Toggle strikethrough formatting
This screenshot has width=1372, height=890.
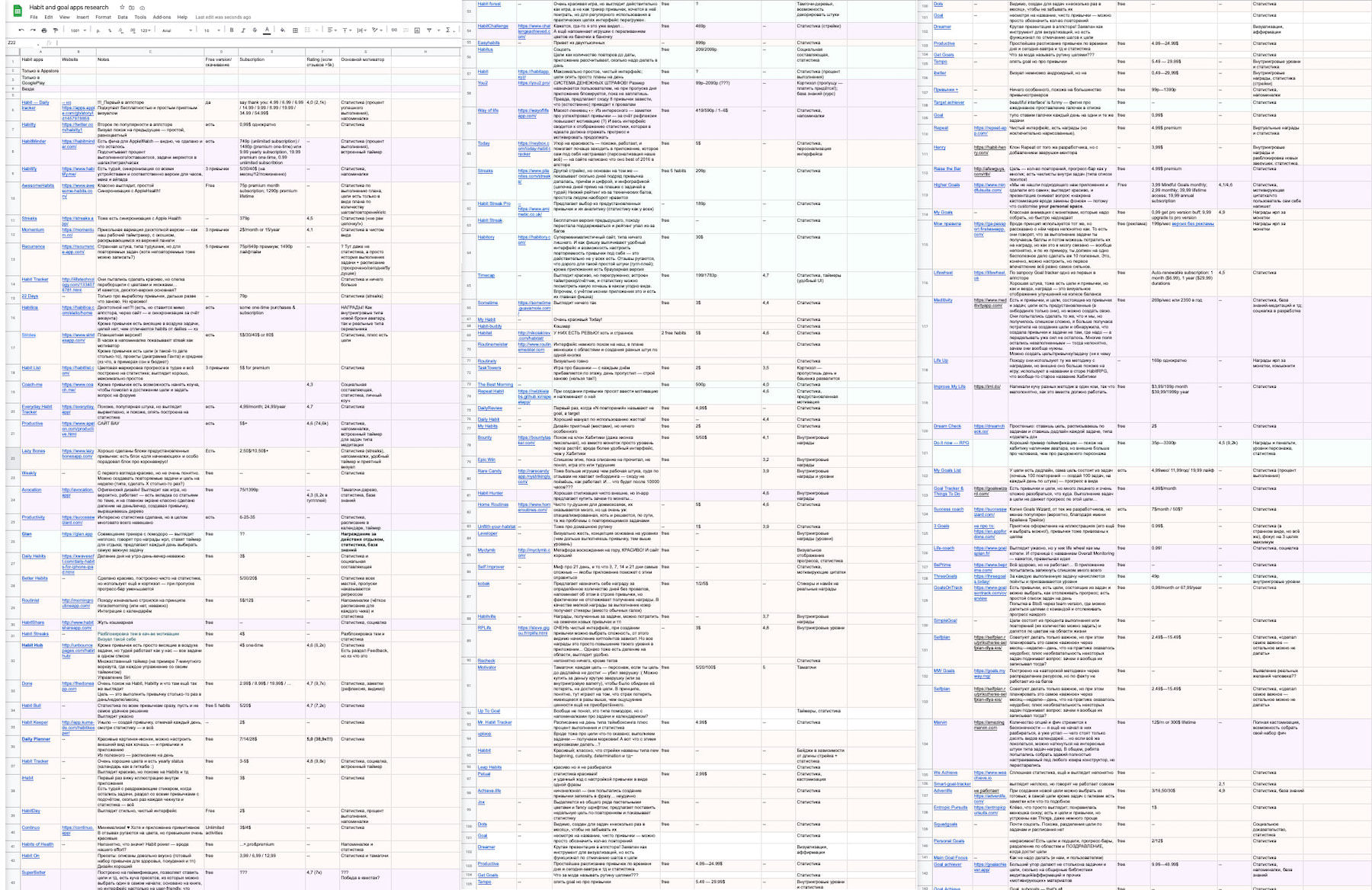click(254, 31)
